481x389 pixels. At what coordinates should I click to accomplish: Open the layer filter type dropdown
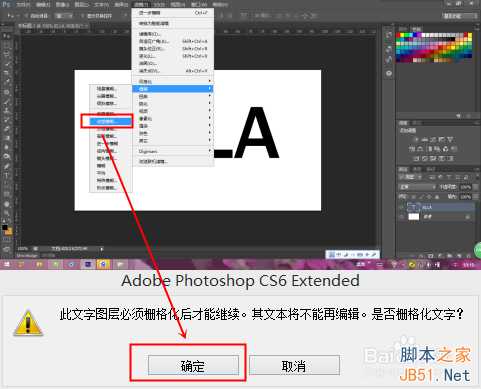click(x=410, y=177)
